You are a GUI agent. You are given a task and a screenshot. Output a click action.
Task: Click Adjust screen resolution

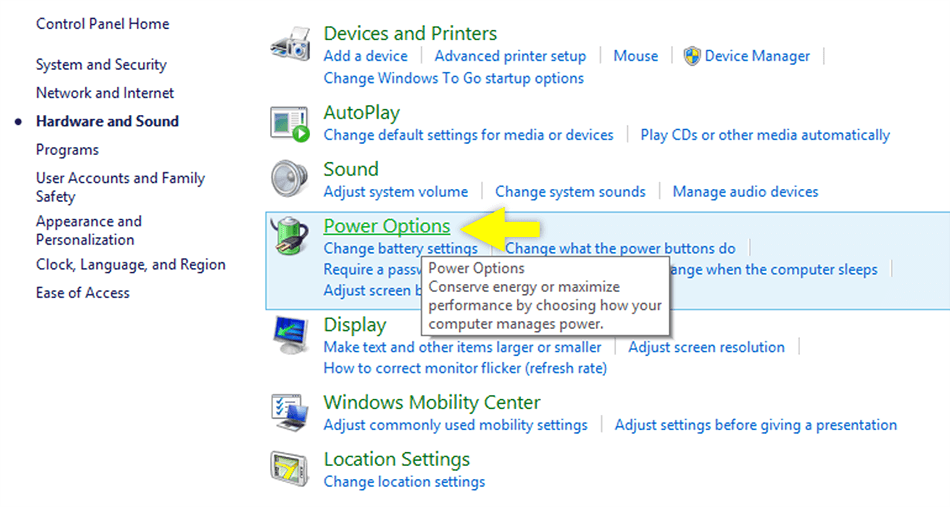(x=706, y=347)
